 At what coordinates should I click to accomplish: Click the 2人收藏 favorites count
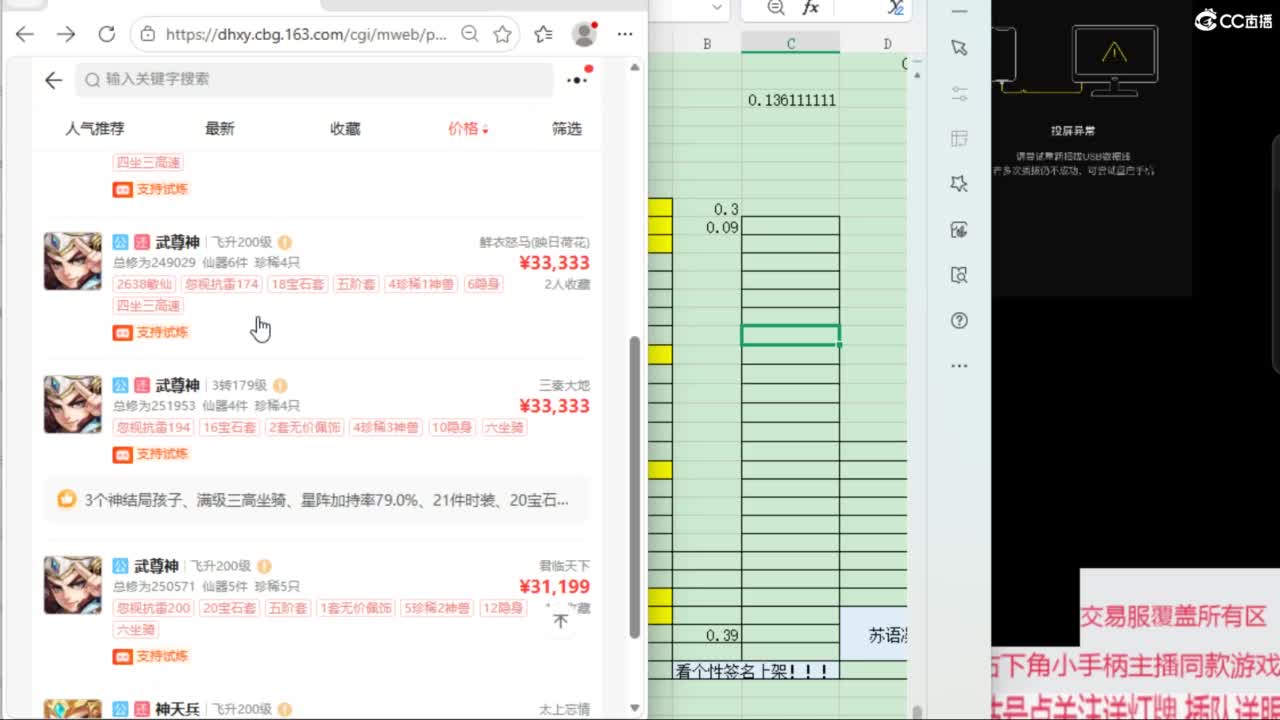pos(567,284)
